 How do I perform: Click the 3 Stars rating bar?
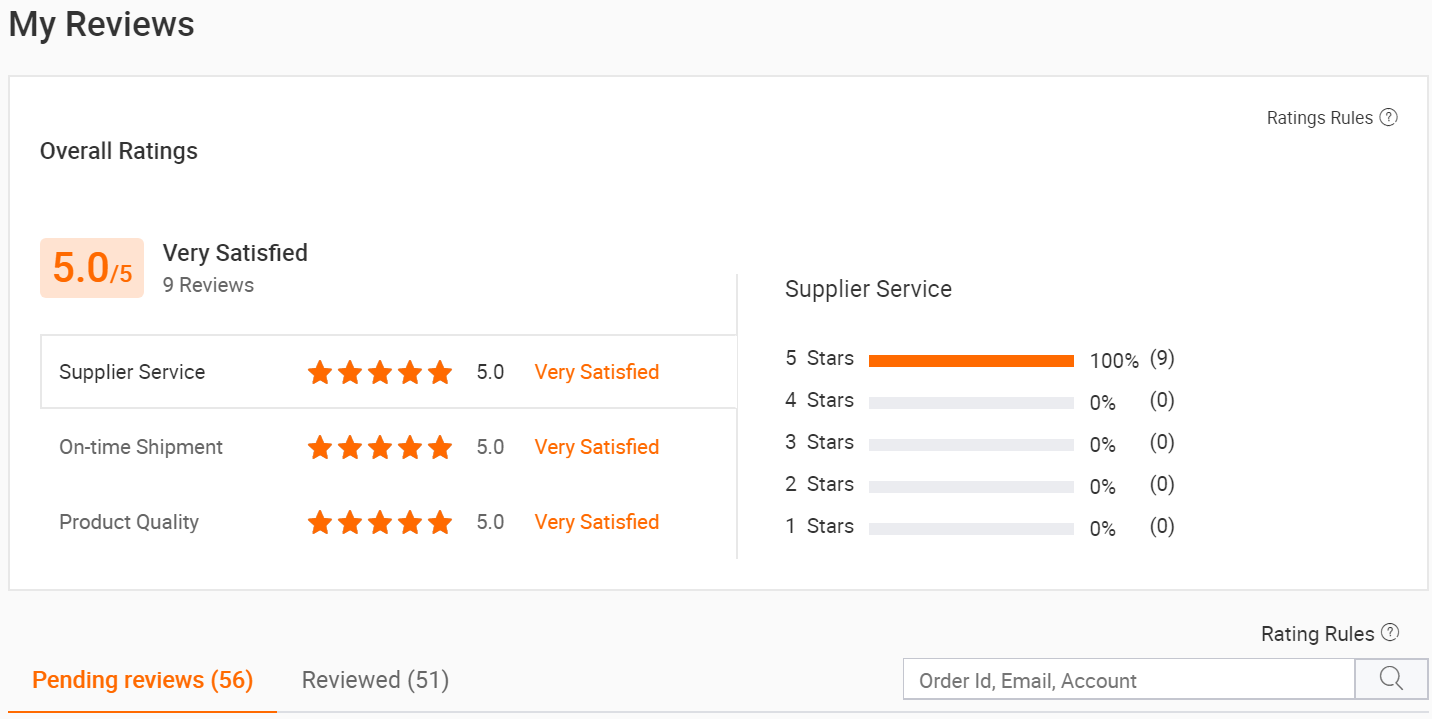[x=971, y=445]
